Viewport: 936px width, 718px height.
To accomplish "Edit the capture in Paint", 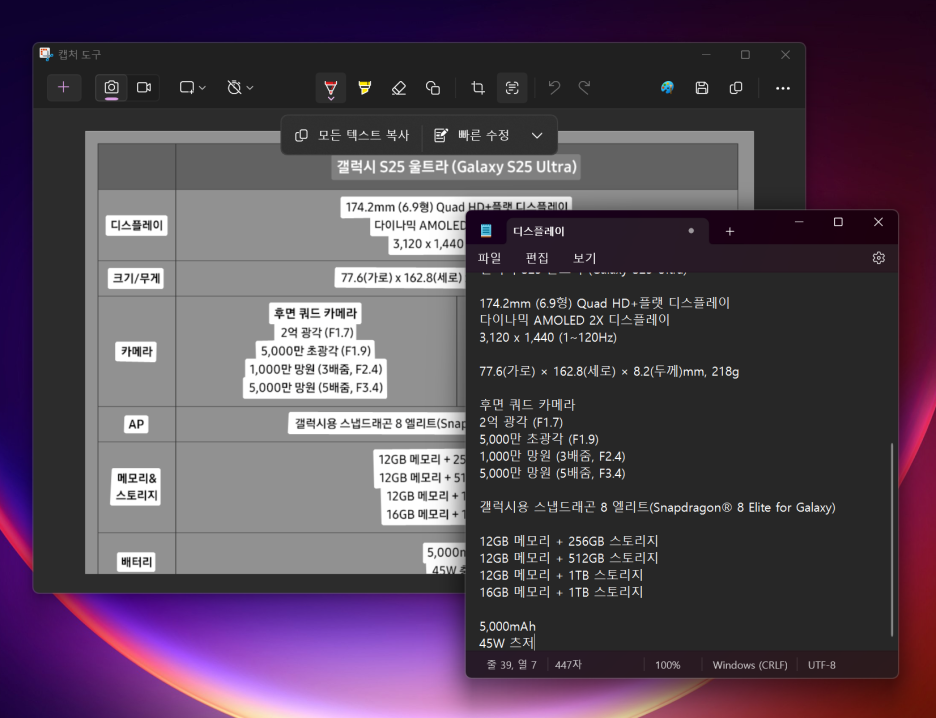I will [x=667, y=88].
